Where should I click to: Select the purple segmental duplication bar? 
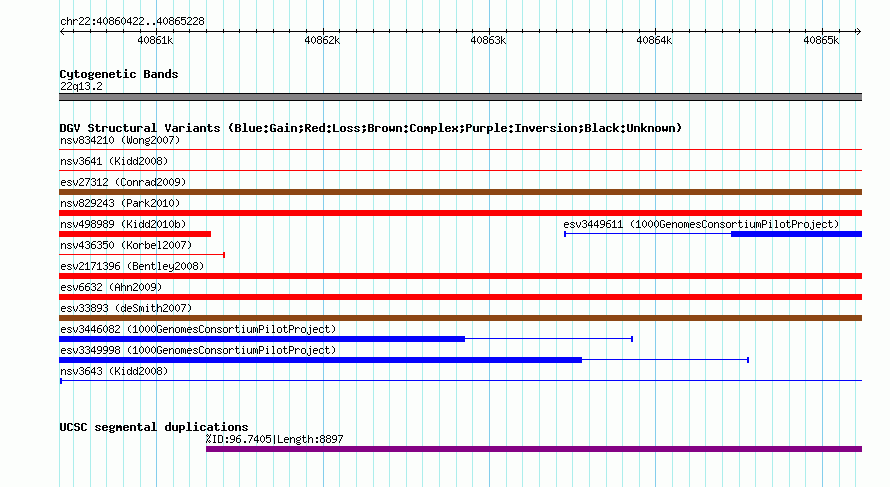[534, 449]
